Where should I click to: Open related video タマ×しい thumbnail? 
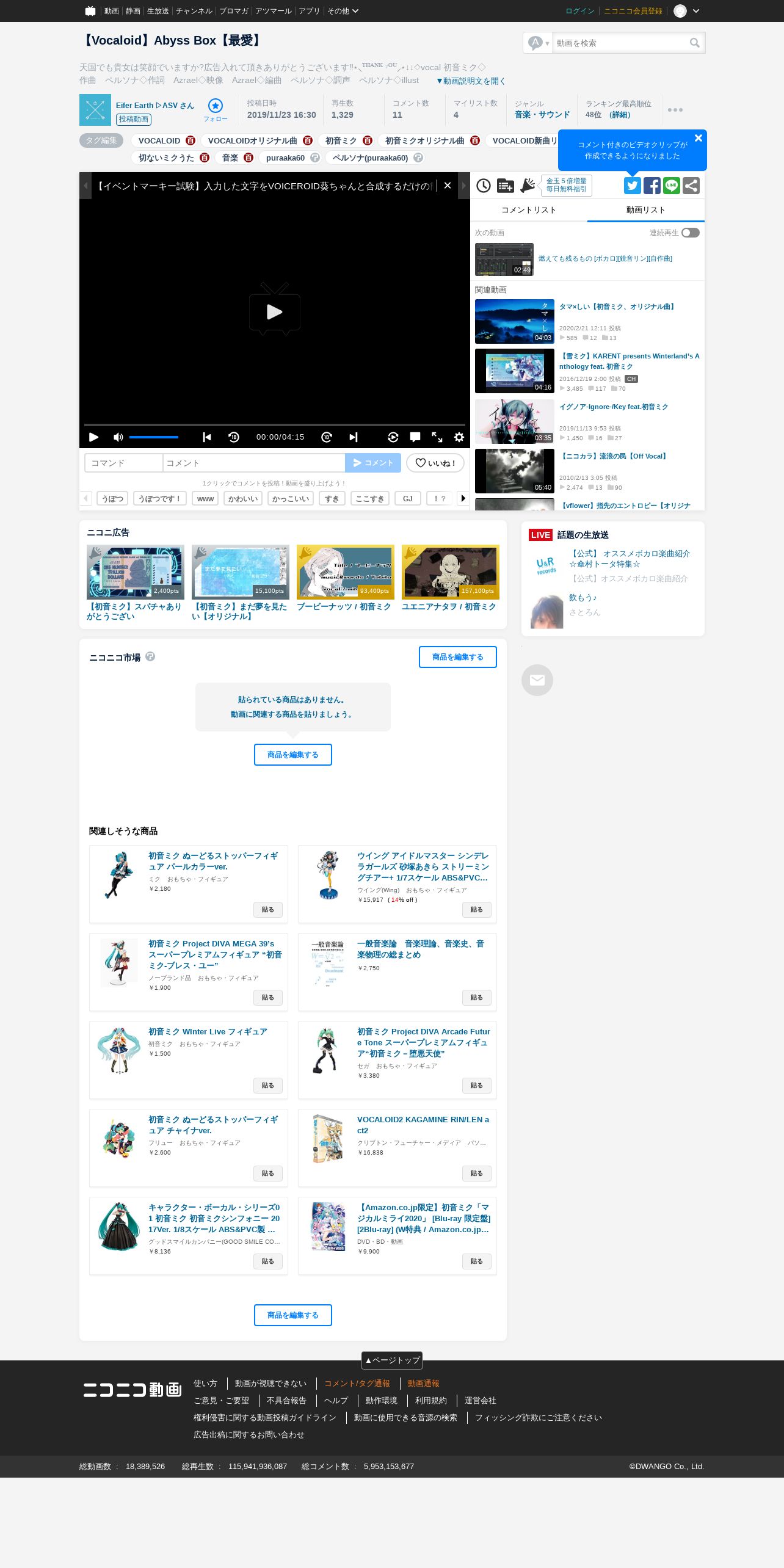(515, 321)
